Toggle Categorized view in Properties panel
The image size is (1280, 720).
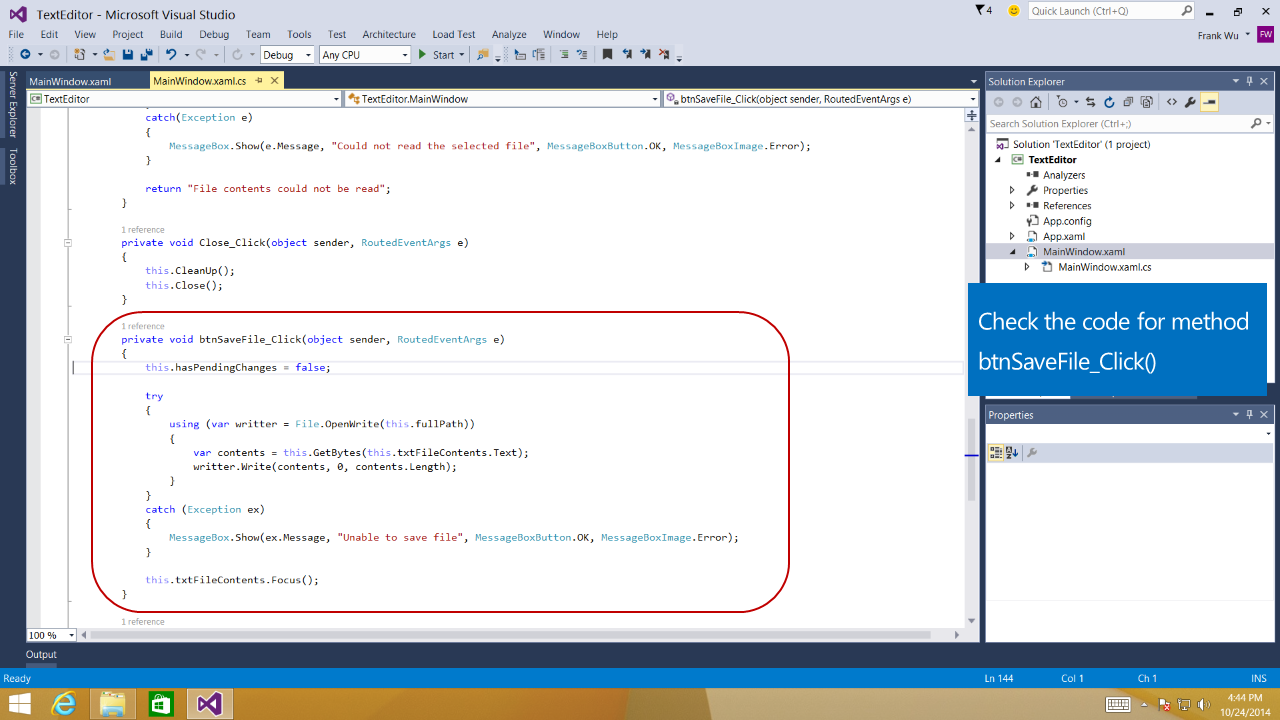[x=996, y=453]
